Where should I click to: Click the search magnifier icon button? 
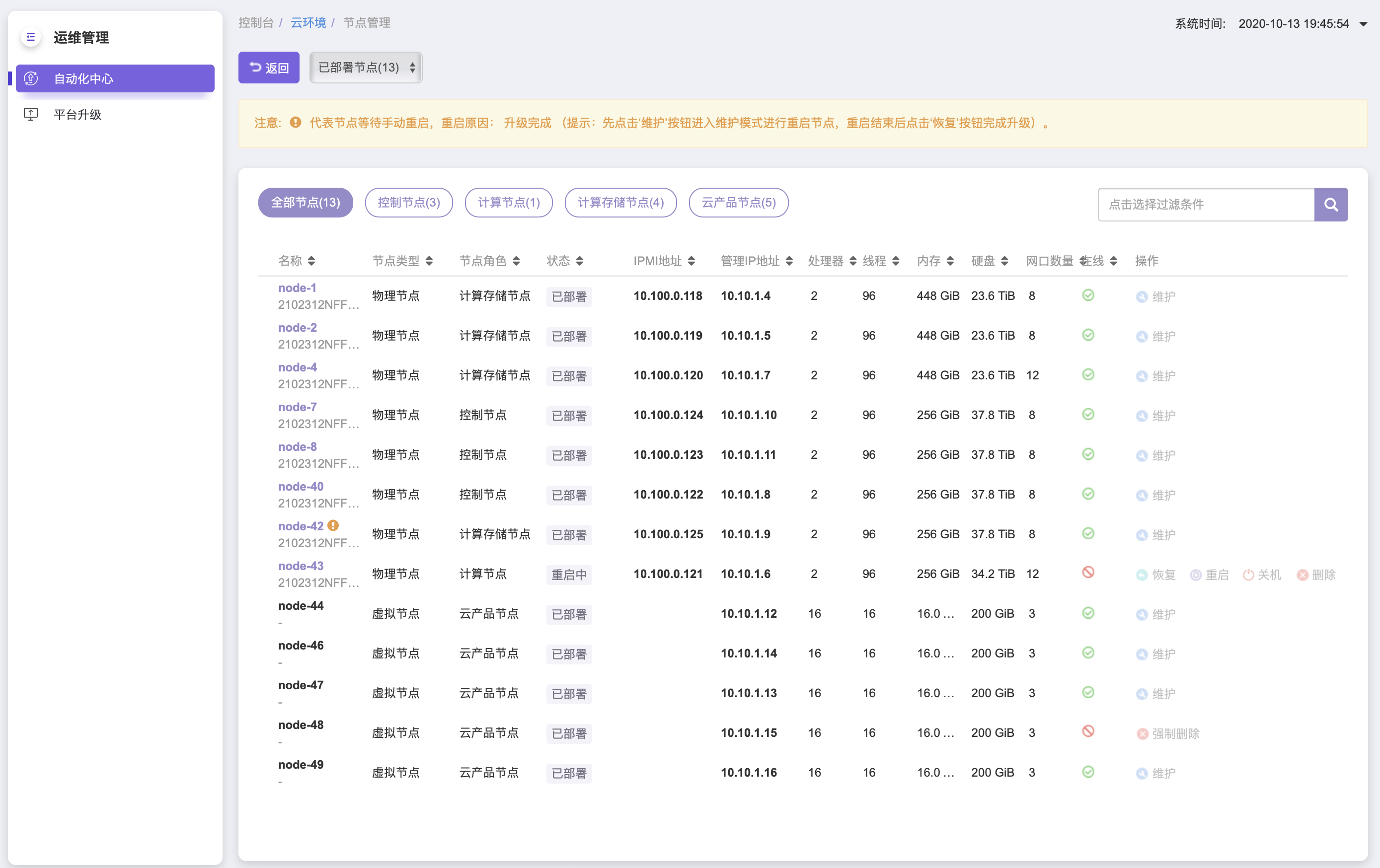(x=1330, y=205)
